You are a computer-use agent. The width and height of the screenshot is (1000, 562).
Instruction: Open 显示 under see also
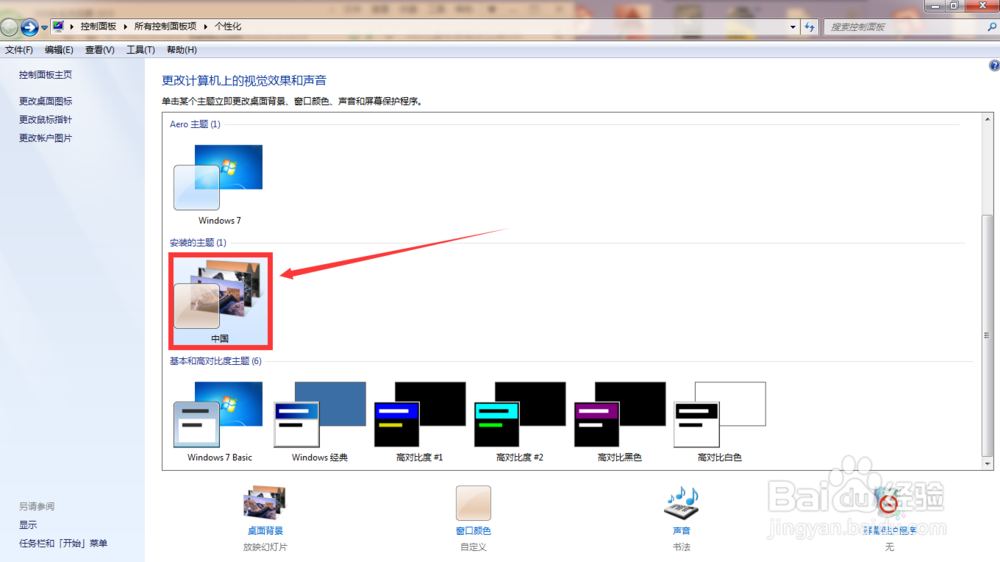[x=28, y=525]
